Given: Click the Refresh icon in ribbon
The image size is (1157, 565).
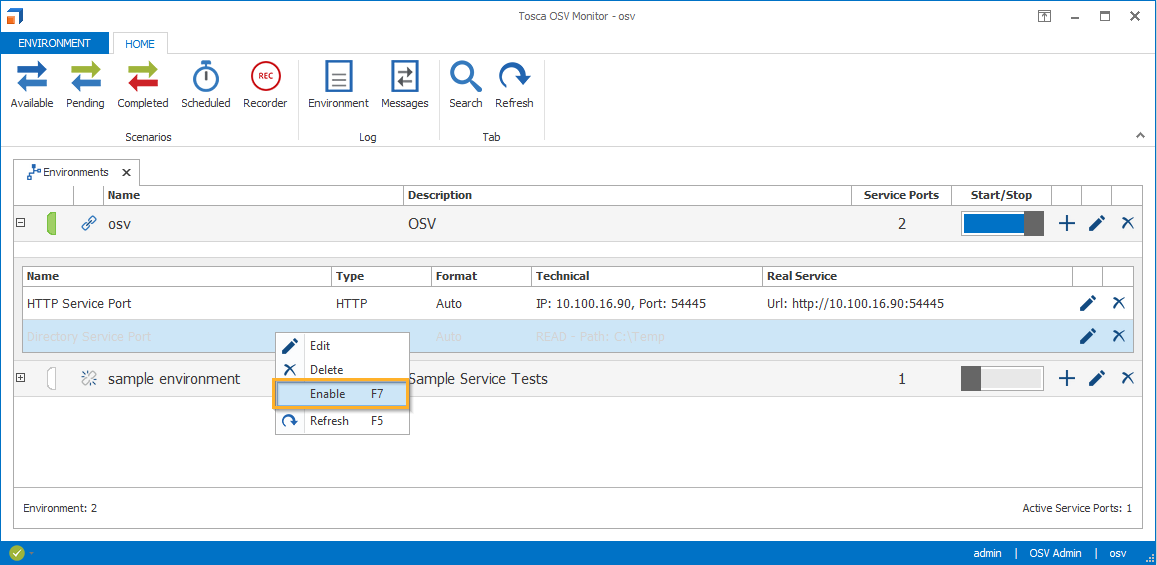Looking at the screenshot, I should (514, 84).
